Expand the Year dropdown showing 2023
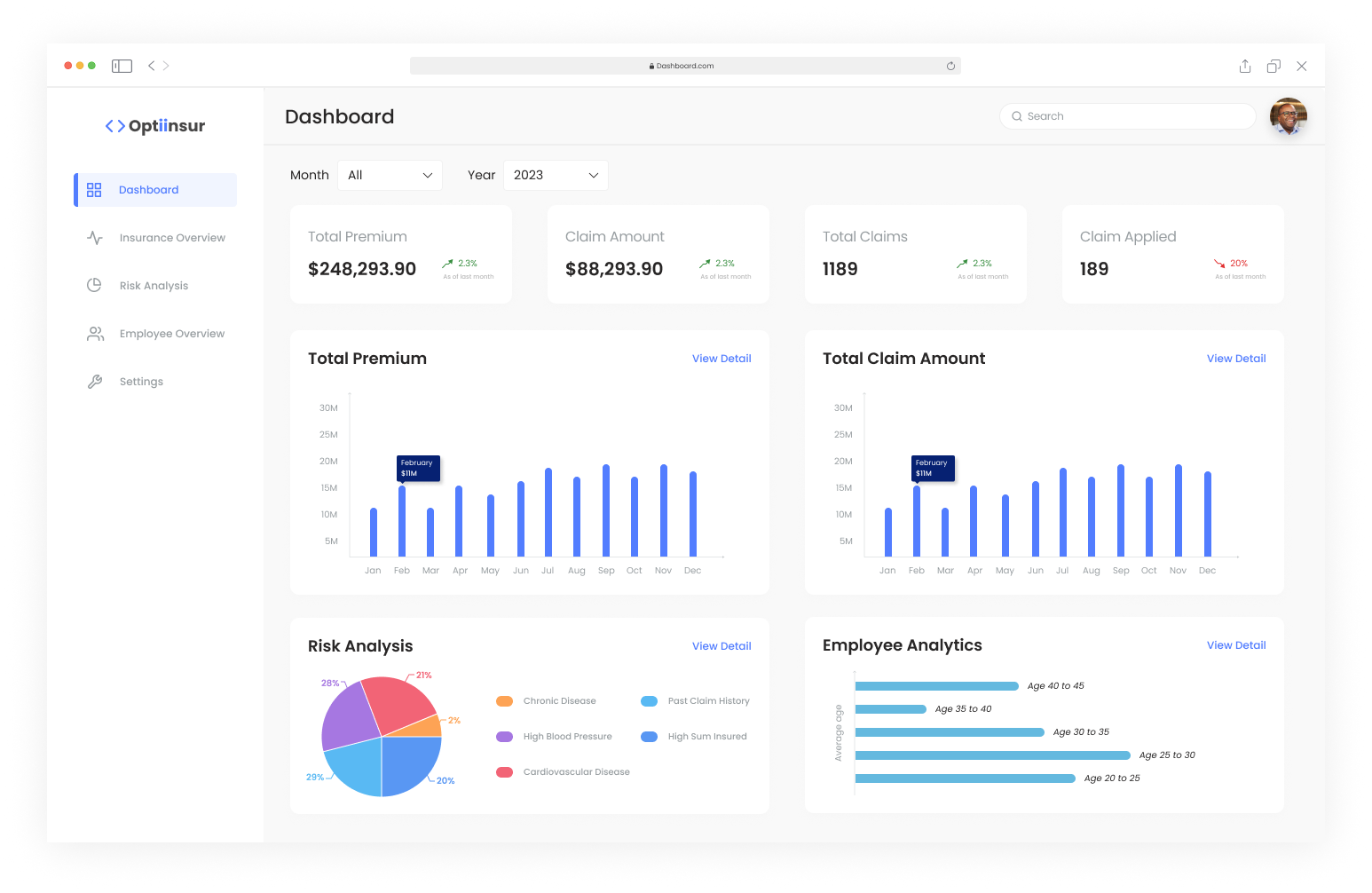The image size is (1372, 893). pos(556,175)
